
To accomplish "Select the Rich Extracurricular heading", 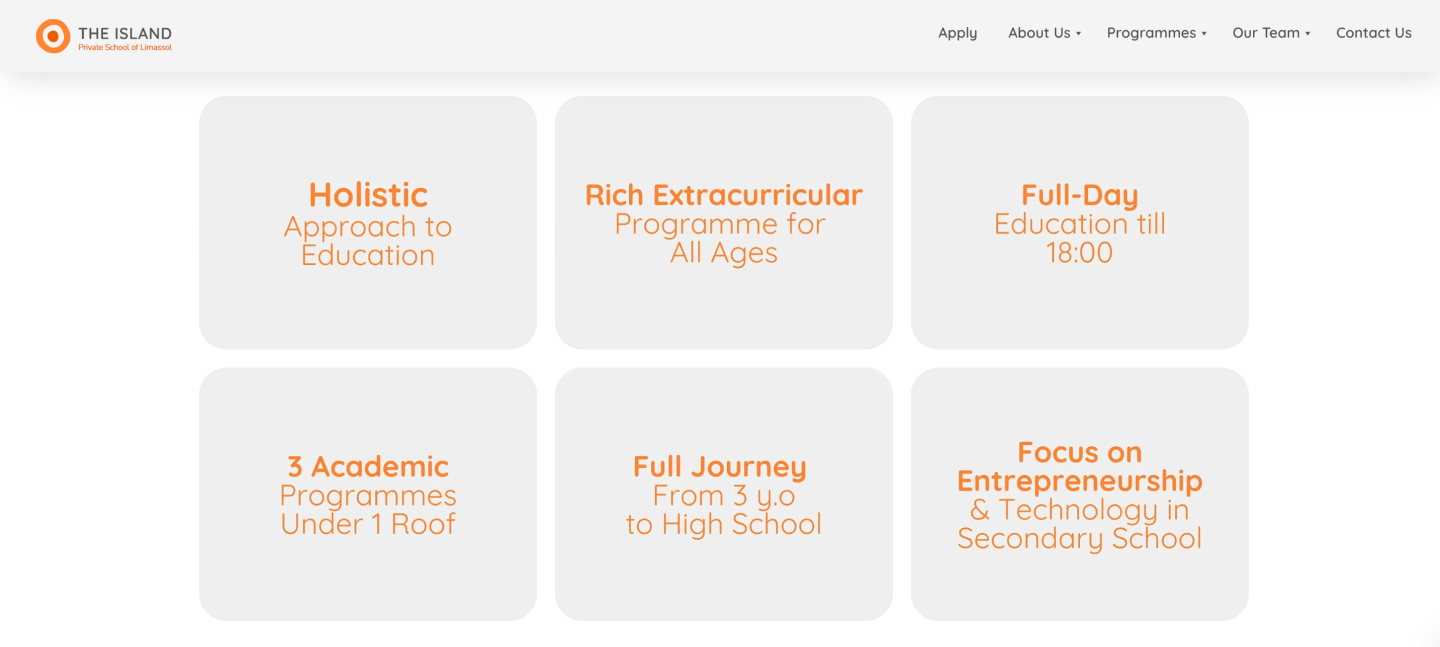I will (x=724, y=195).
